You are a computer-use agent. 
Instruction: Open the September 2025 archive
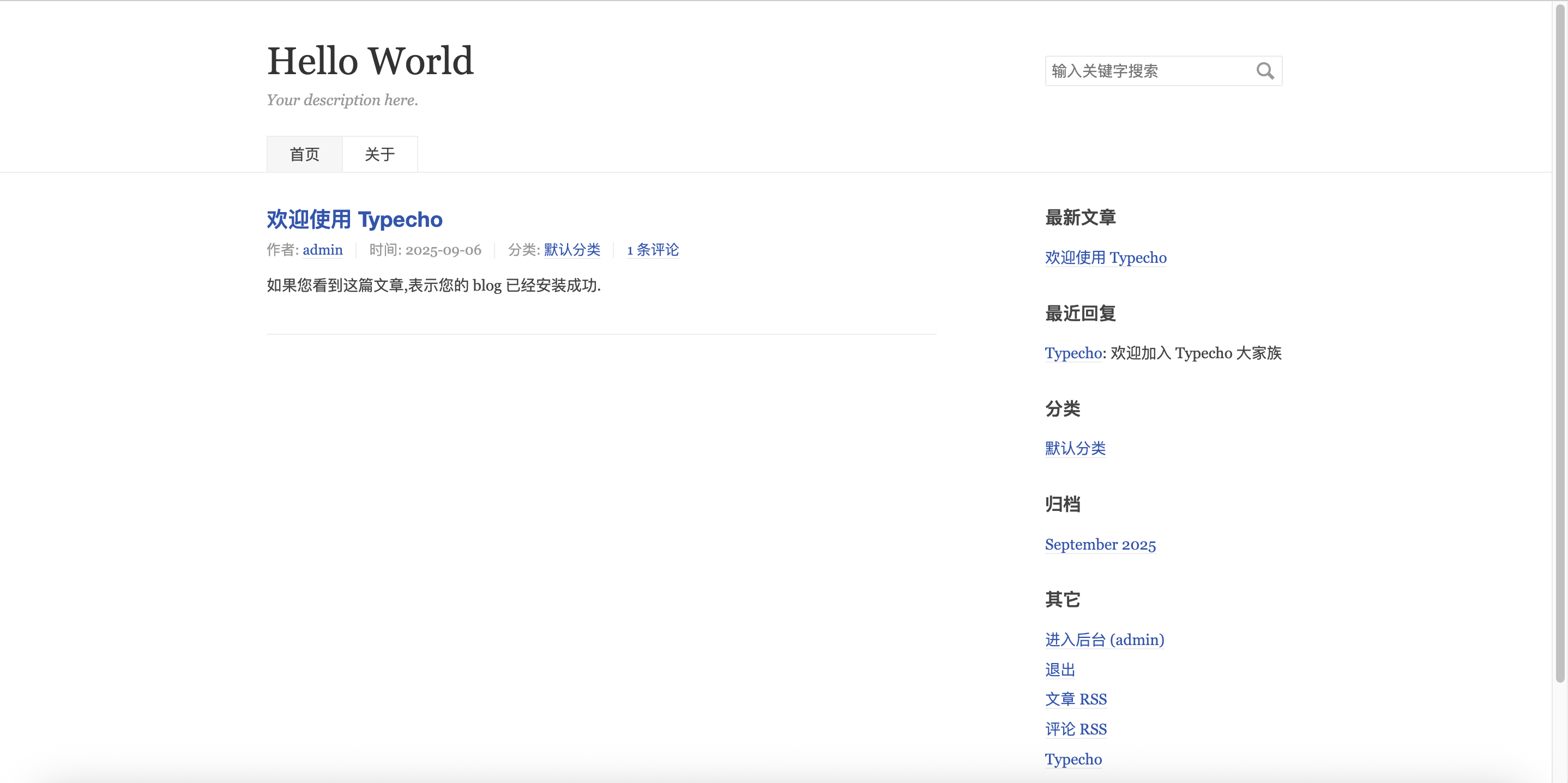click(1099, 544)
